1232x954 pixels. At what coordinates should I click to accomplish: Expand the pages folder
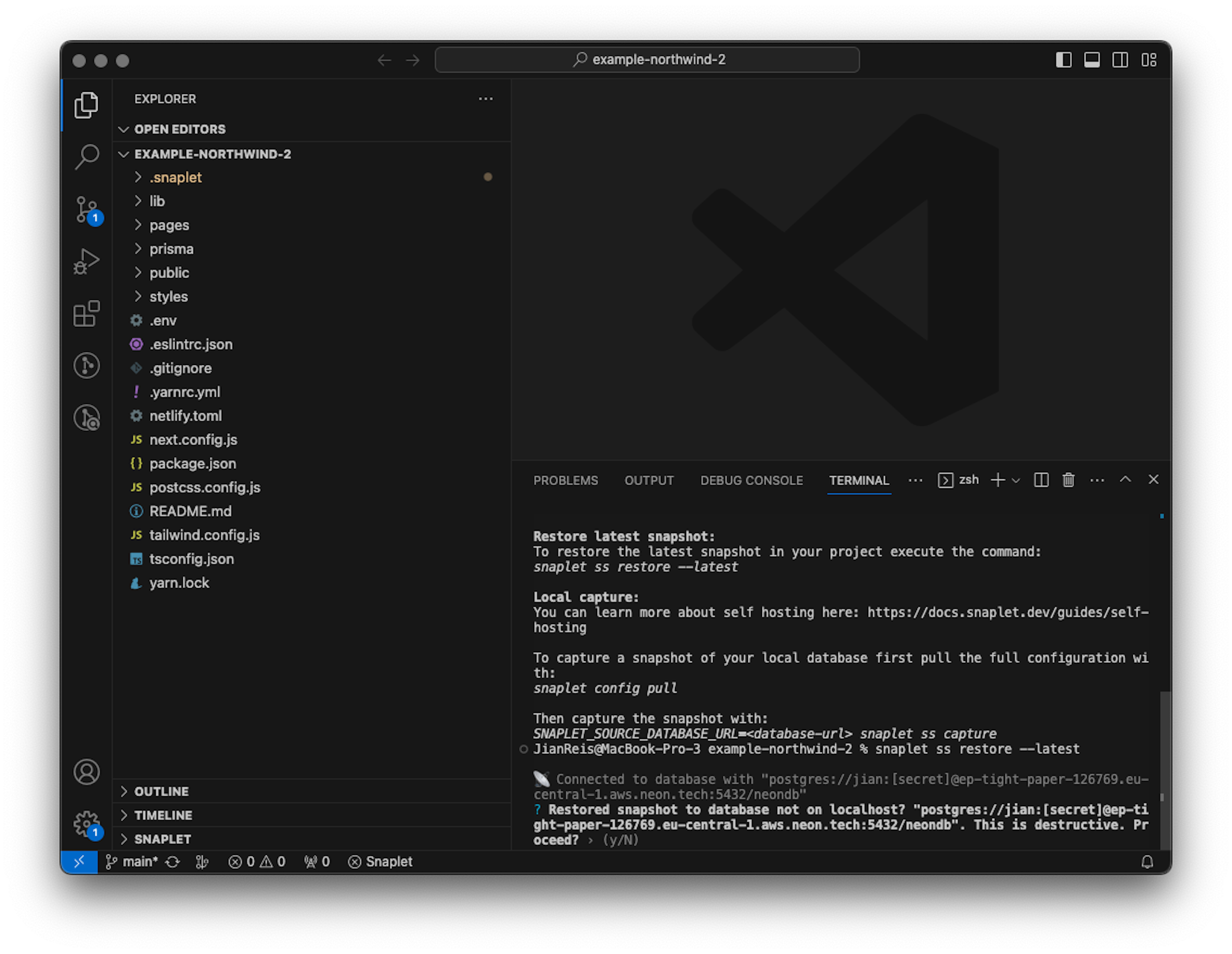312,225
